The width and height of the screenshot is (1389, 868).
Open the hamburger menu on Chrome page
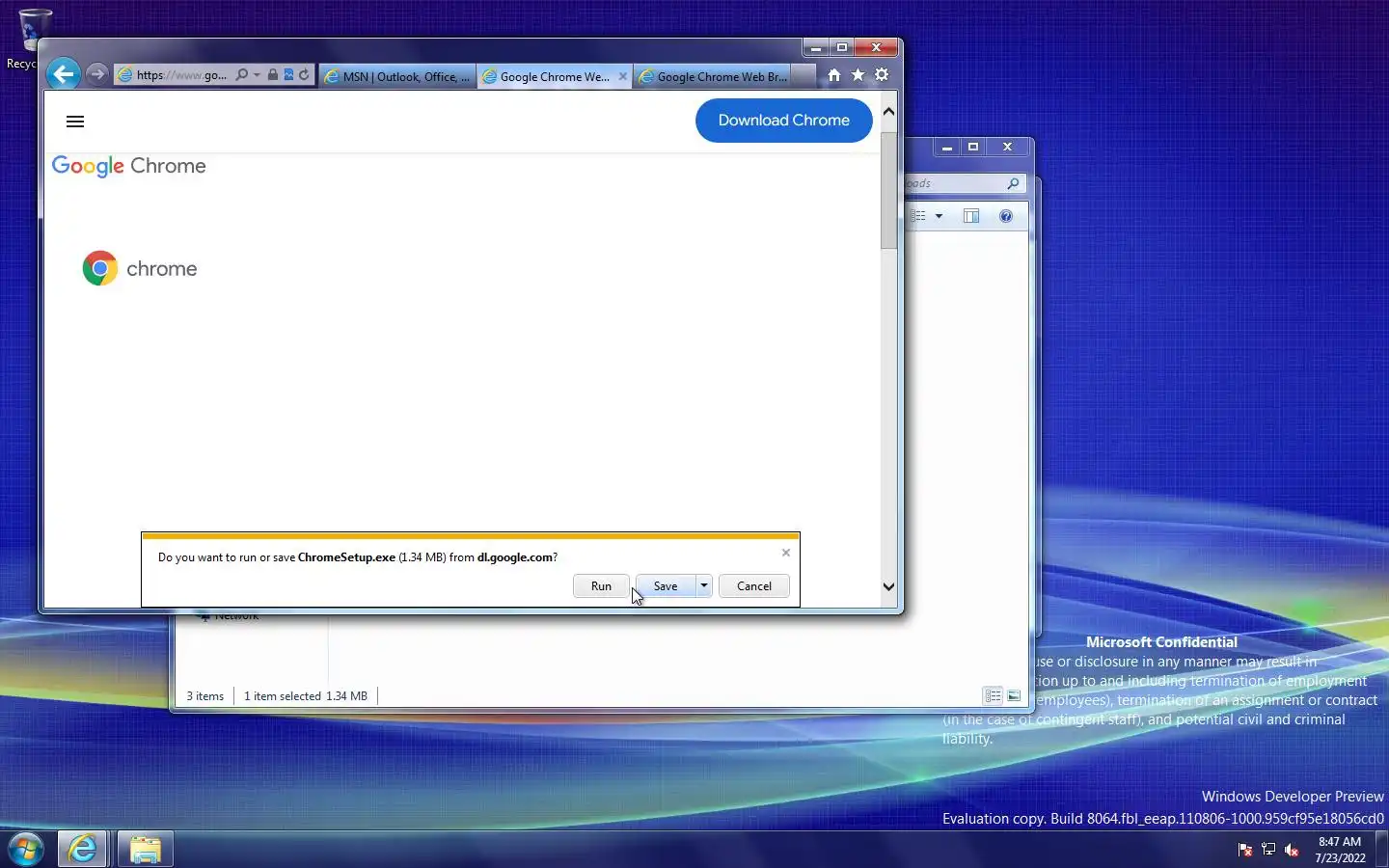click(x=75, y=122)
